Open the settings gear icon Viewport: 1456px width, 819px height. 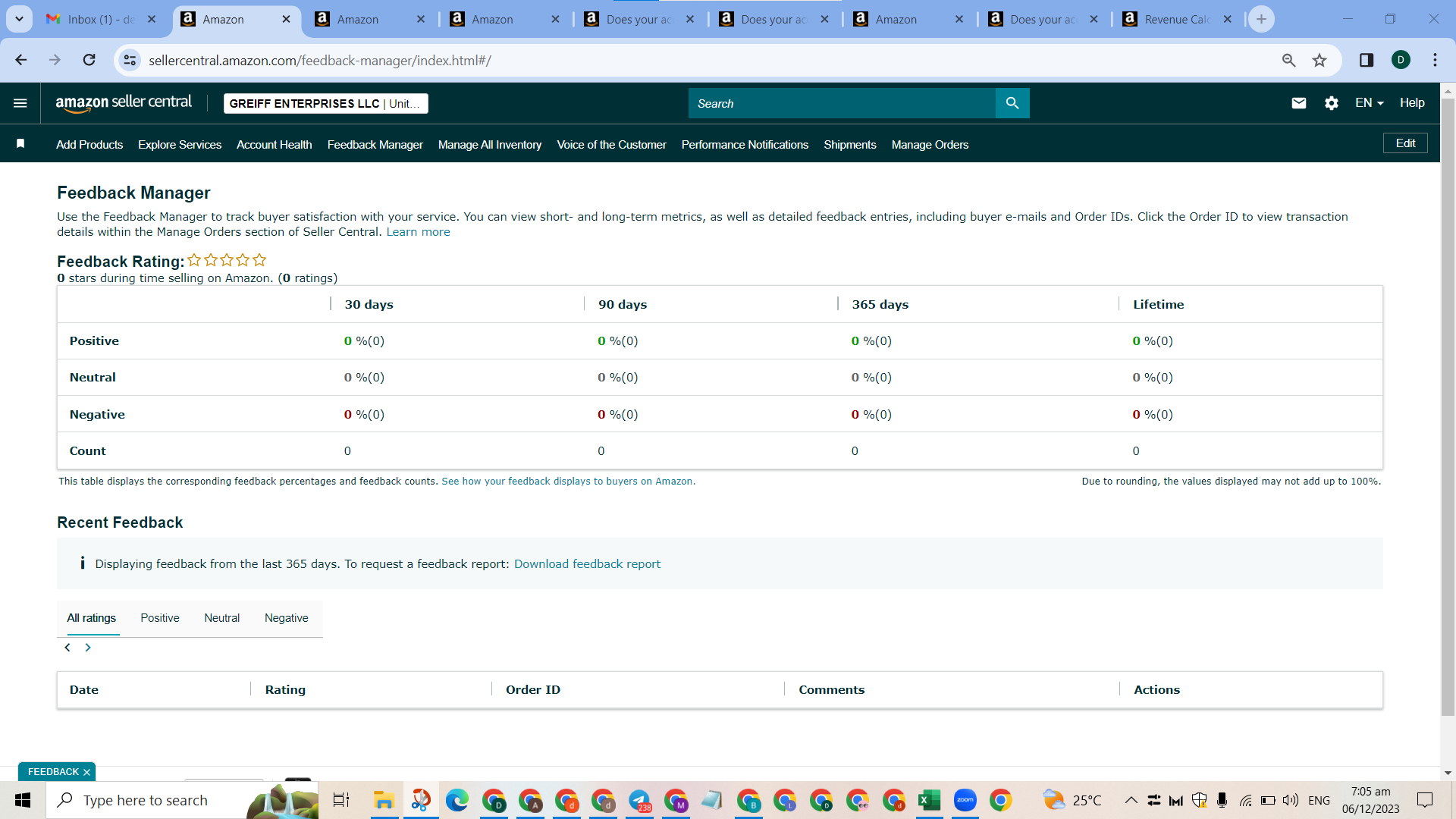(1332, 103)
